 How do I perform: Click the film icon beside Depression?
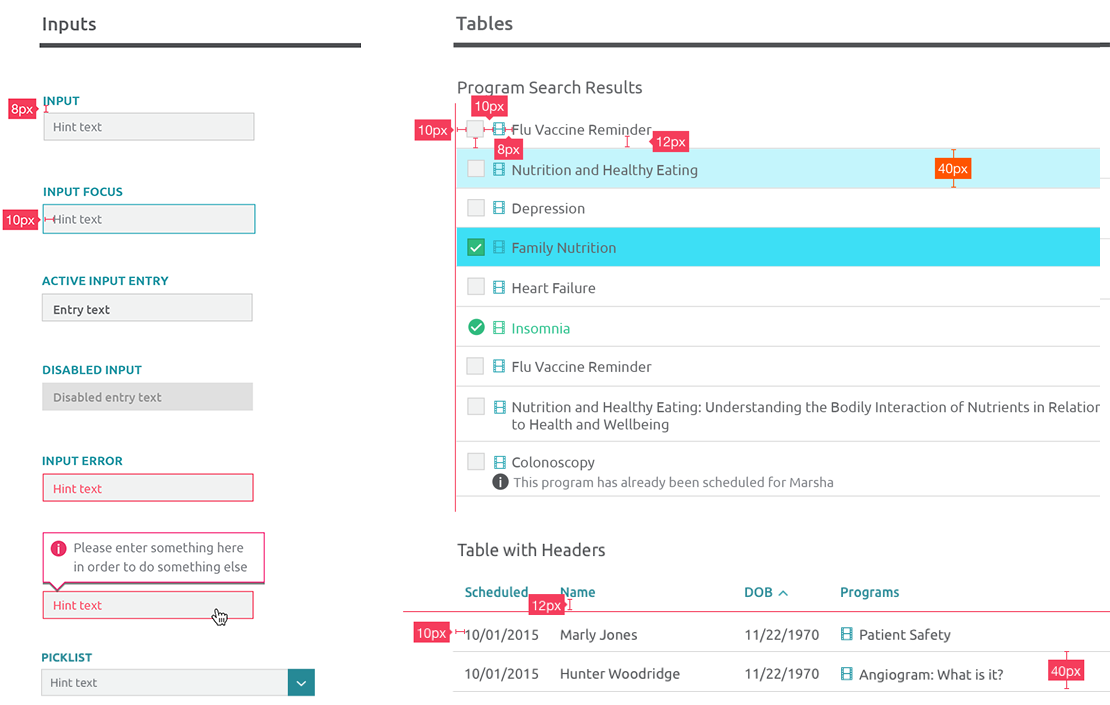point(499,208)
